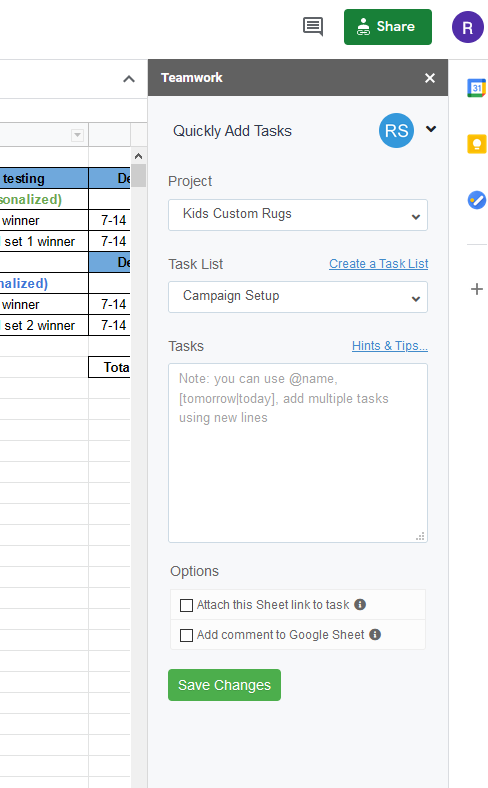Open the comment history icon
488x788 pixels.
(313, 27)
